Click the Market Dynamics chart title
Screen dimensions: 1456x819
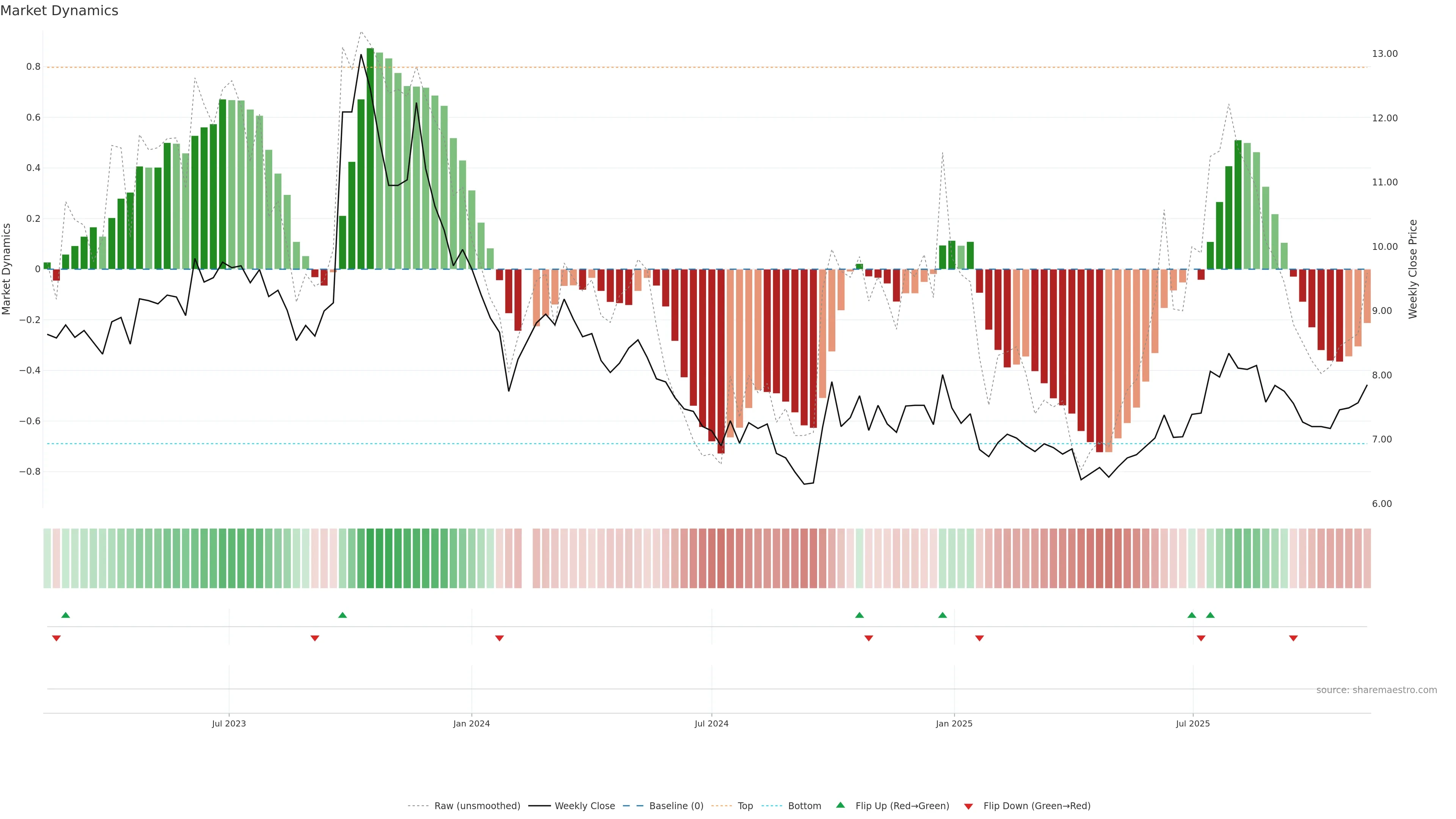click(60, 11)
